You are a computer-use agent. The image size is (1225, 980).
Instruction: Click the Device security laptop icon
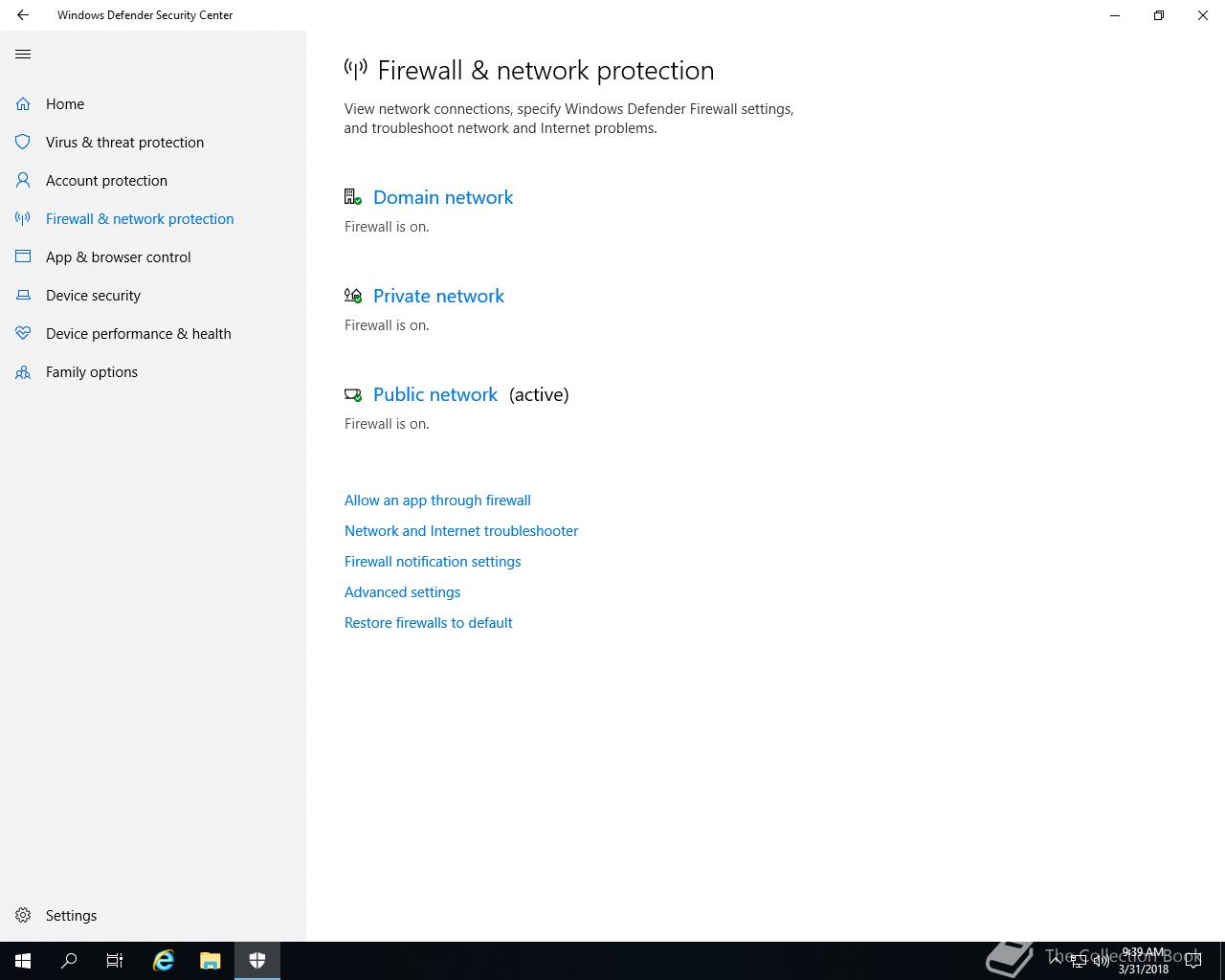[x=23, y=295]
